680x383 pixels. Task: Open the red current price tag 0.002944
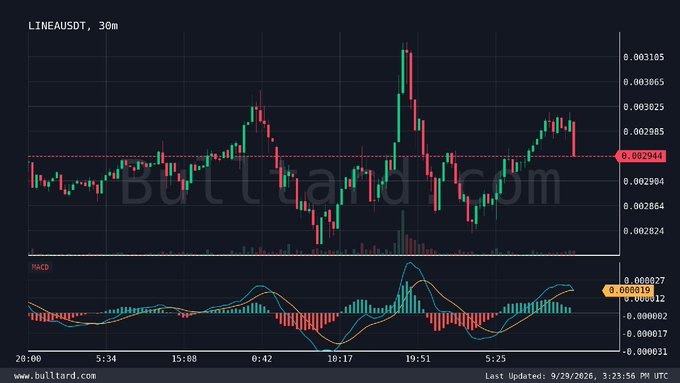pos(641,156)
